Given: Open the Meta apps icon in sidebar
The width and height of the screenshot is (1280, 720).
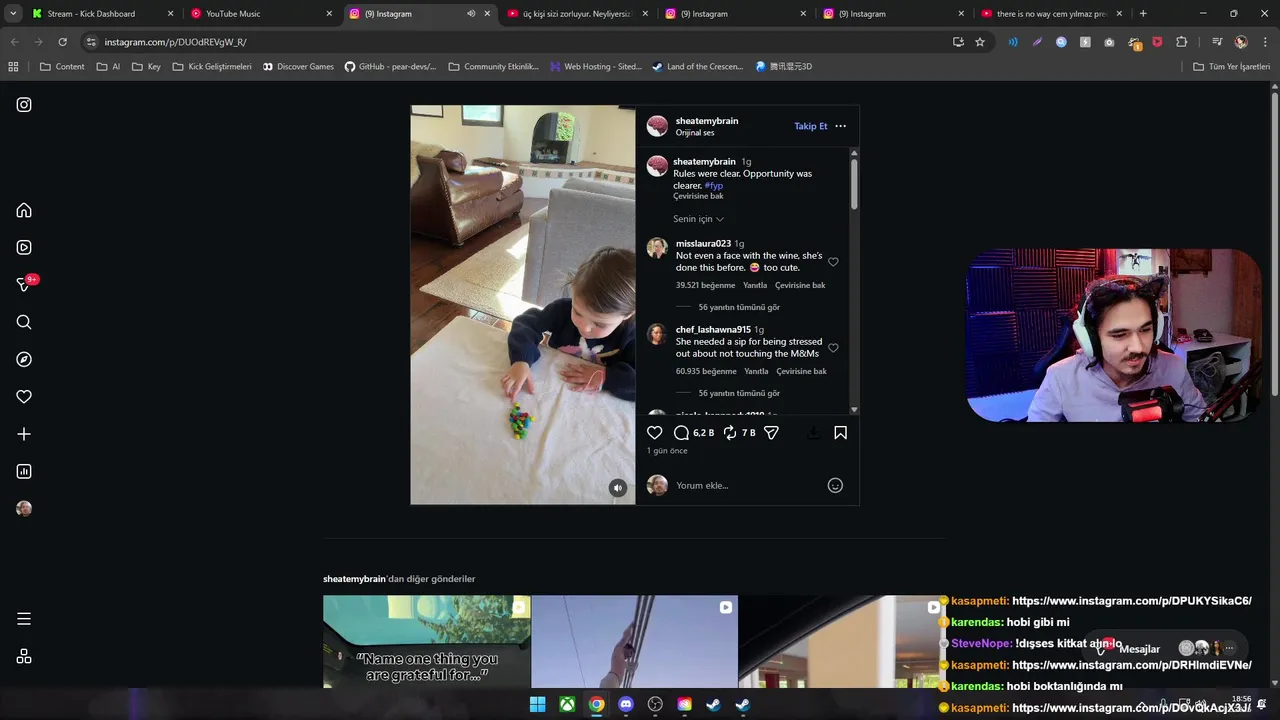Looking at the screenshot, I should (x=24, y=656).
